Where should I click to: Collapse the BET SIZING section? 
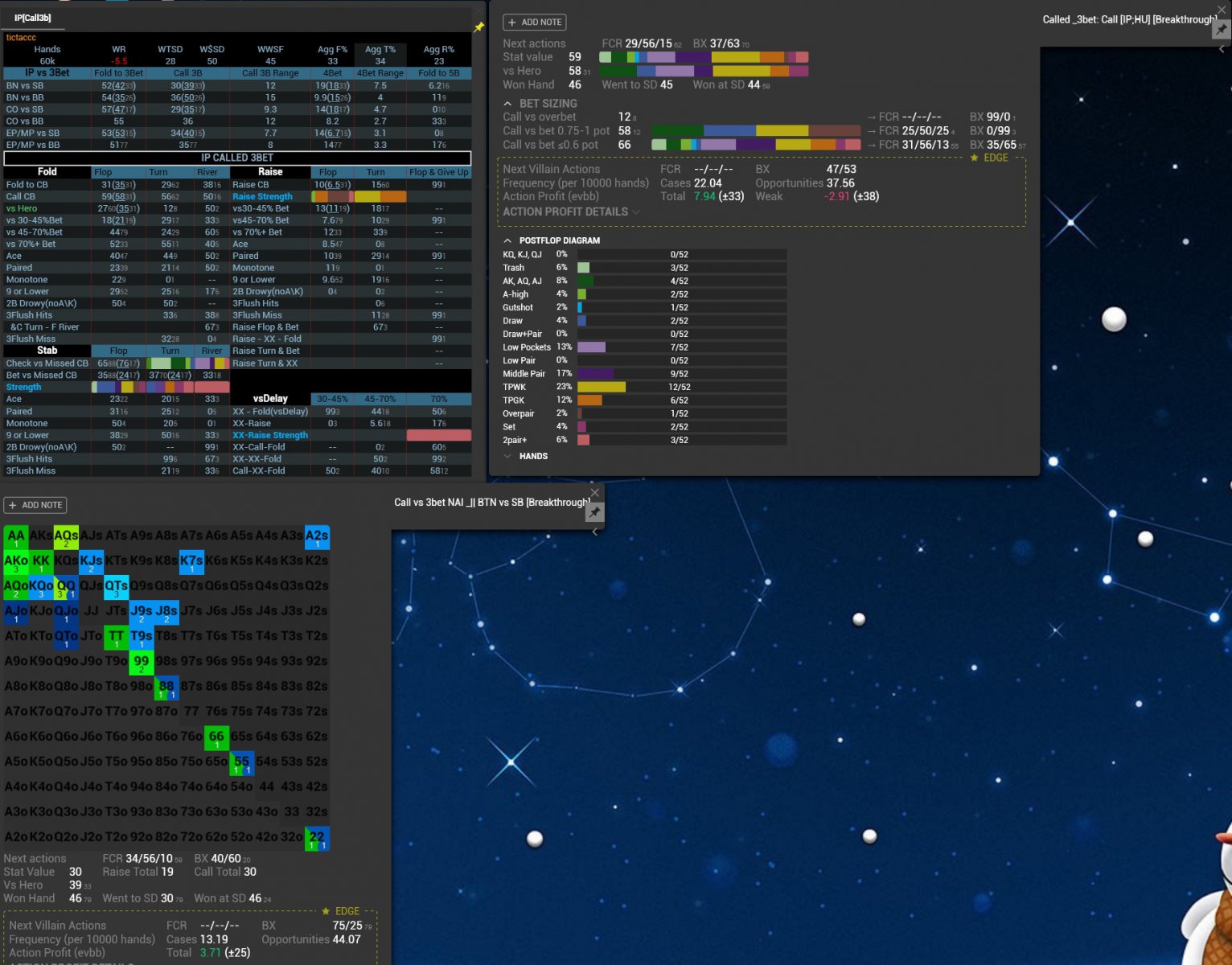pyautogui.click(x=507, y=104)
